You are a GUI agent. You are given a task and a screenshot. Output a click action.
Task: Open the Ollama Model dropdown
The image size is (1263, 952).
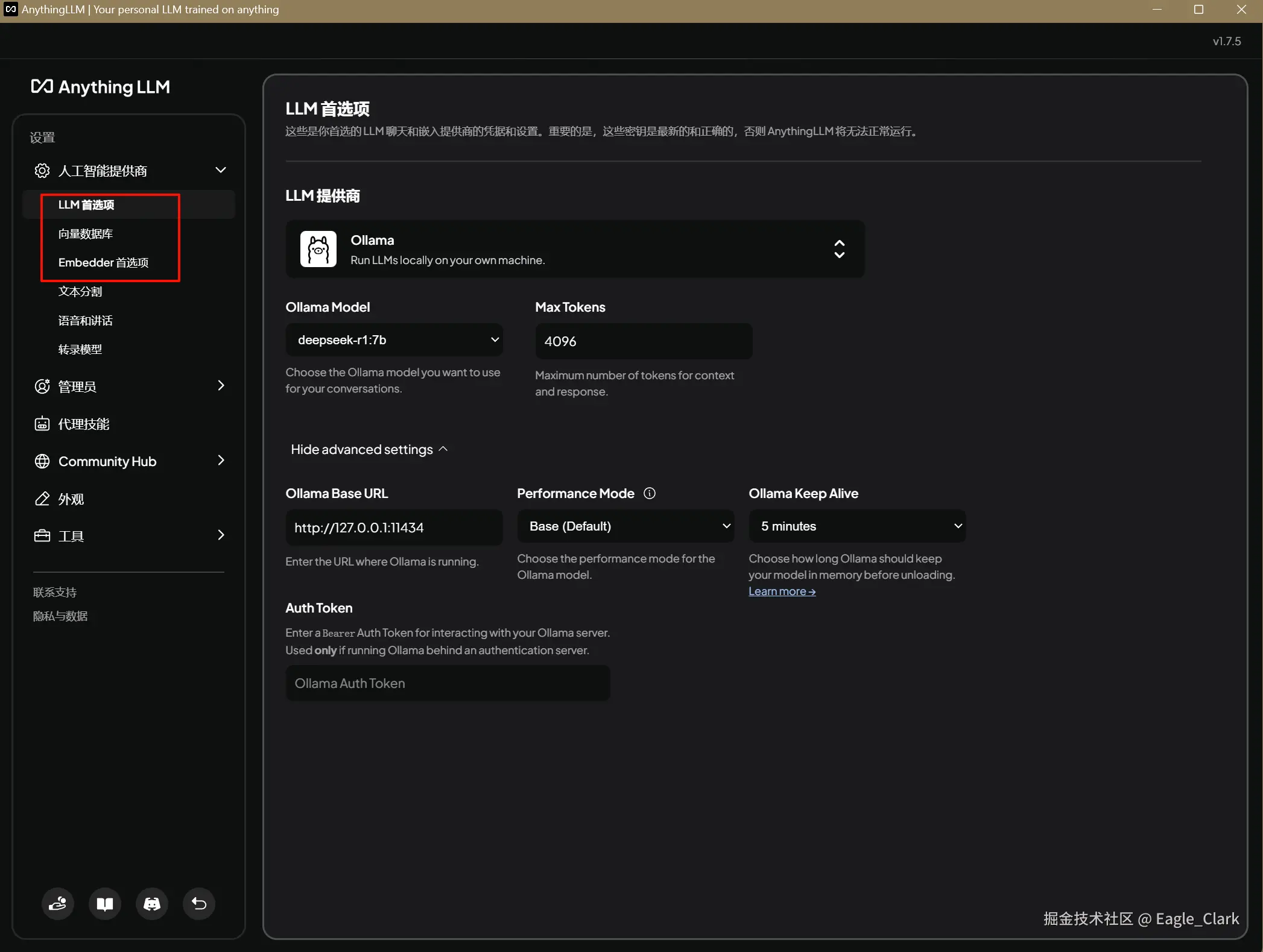pyautogui.click(x=394, y=340)
